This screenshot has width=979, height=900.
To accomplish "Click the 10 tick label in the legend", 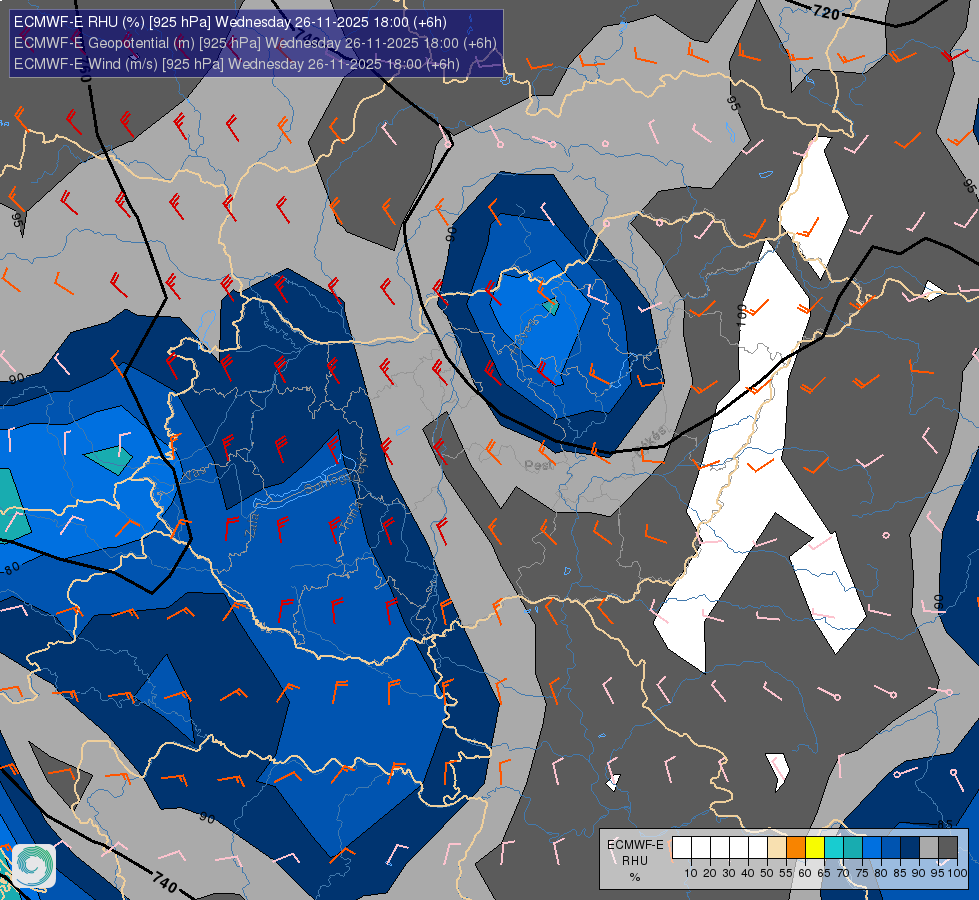I will 691,873.
